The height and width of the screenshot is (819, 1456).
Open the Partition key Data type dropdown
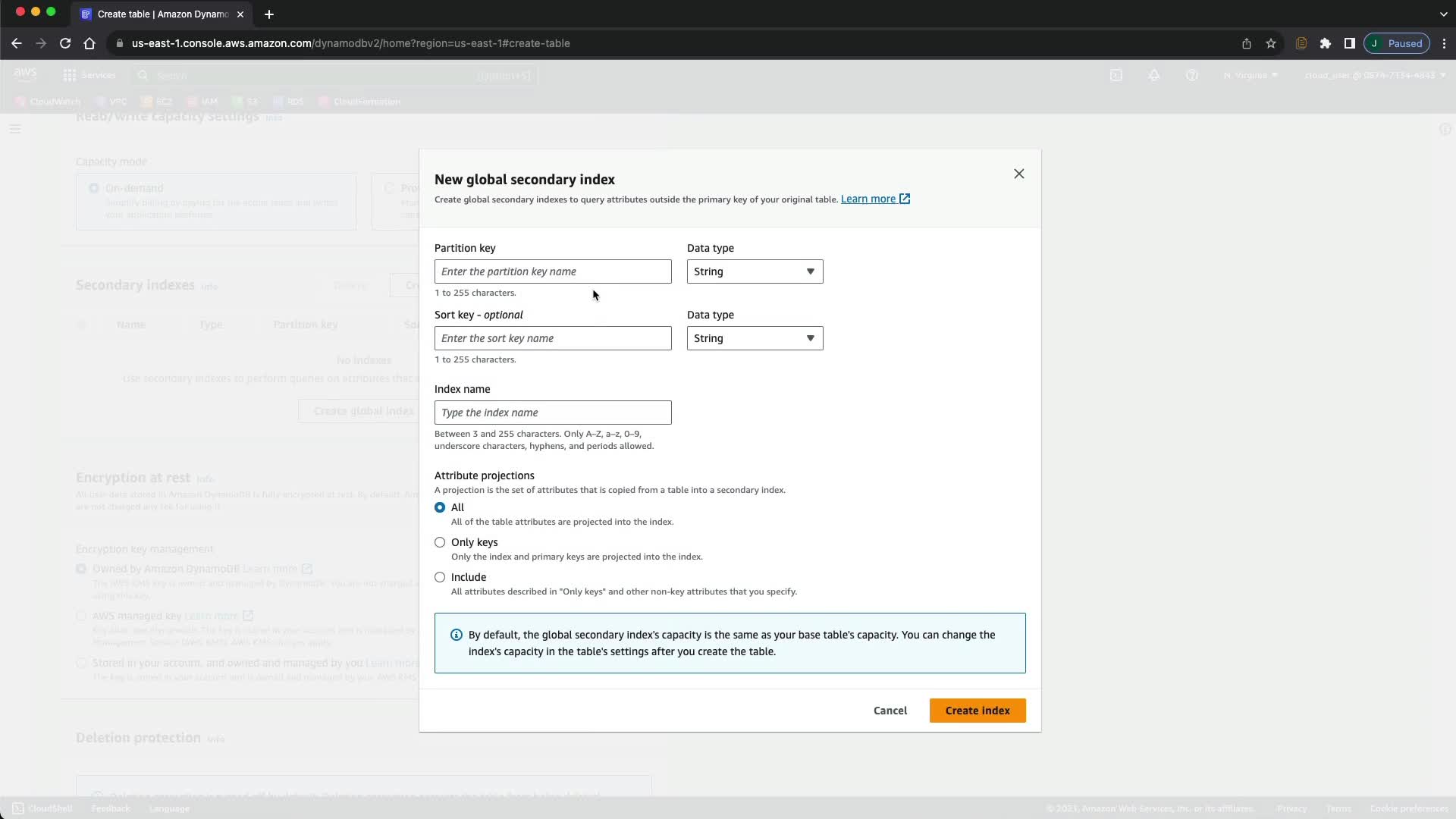755,271
